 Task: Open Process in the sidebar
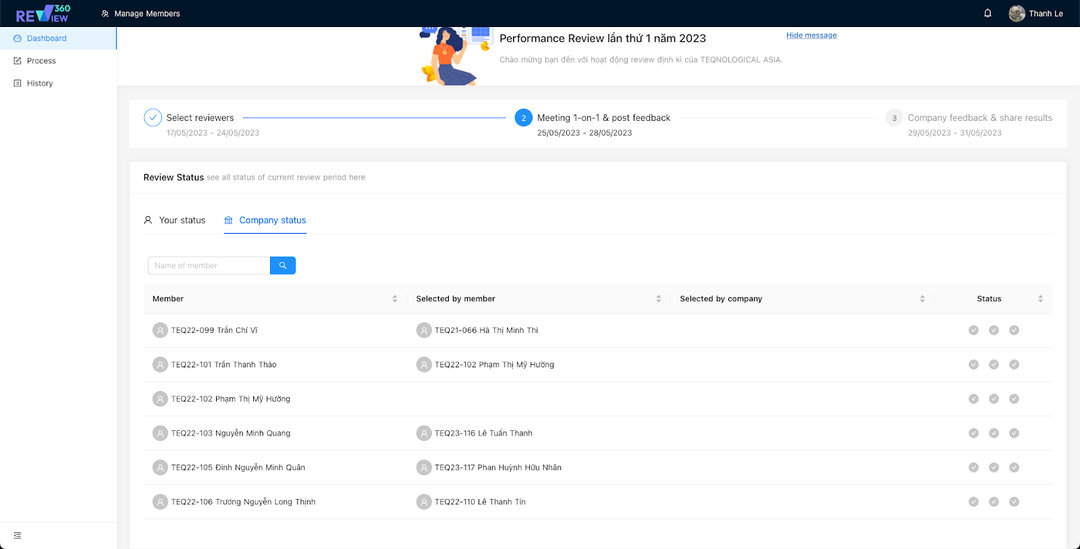(41, 61)
